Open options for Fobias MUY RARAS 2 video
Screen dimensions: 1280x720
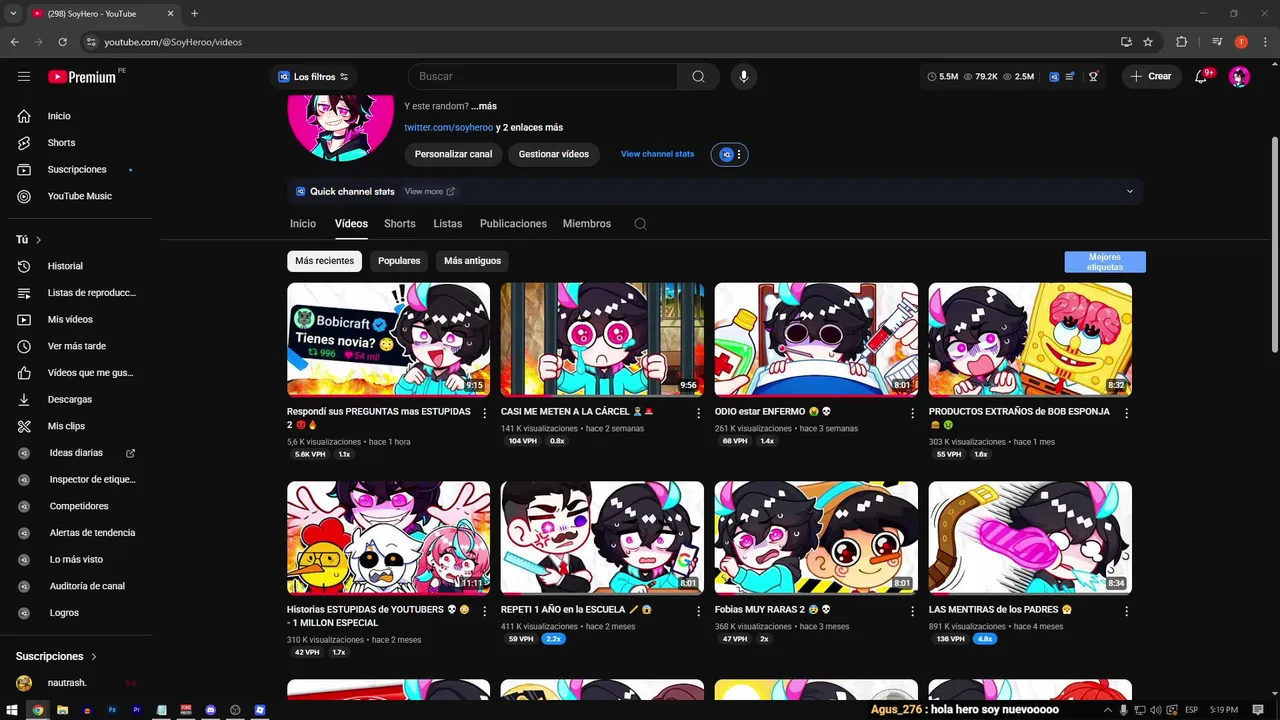click(x=912, y=611)
